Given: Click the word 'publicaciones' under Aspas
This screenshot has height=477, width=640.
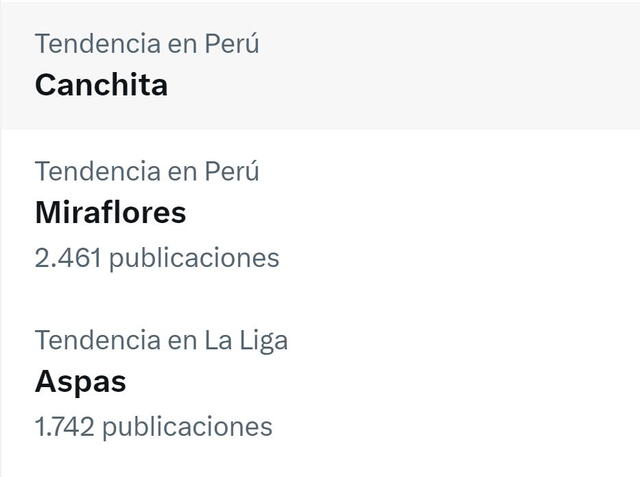Looking at the screenshot, I should (187, 427).
